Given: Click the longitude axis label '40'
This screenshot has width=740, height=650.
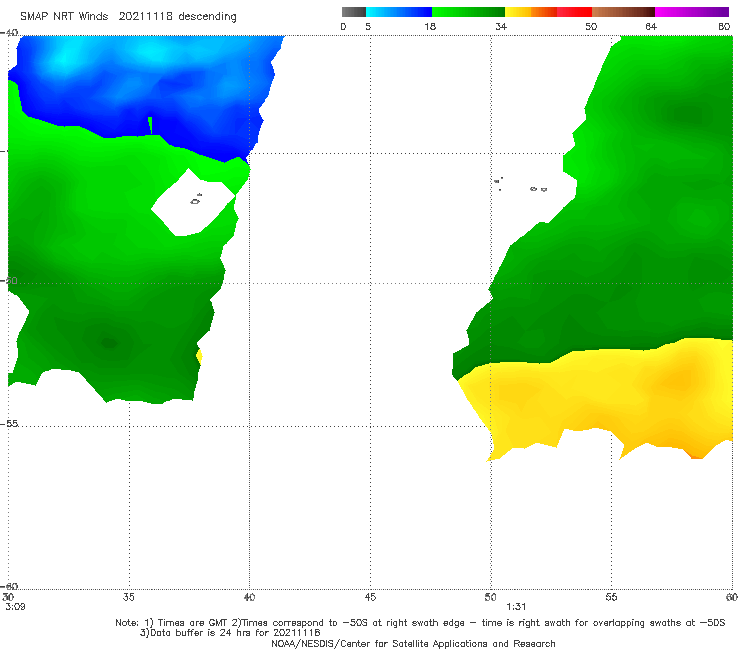Looking at the screenshot, I should 249,597.
